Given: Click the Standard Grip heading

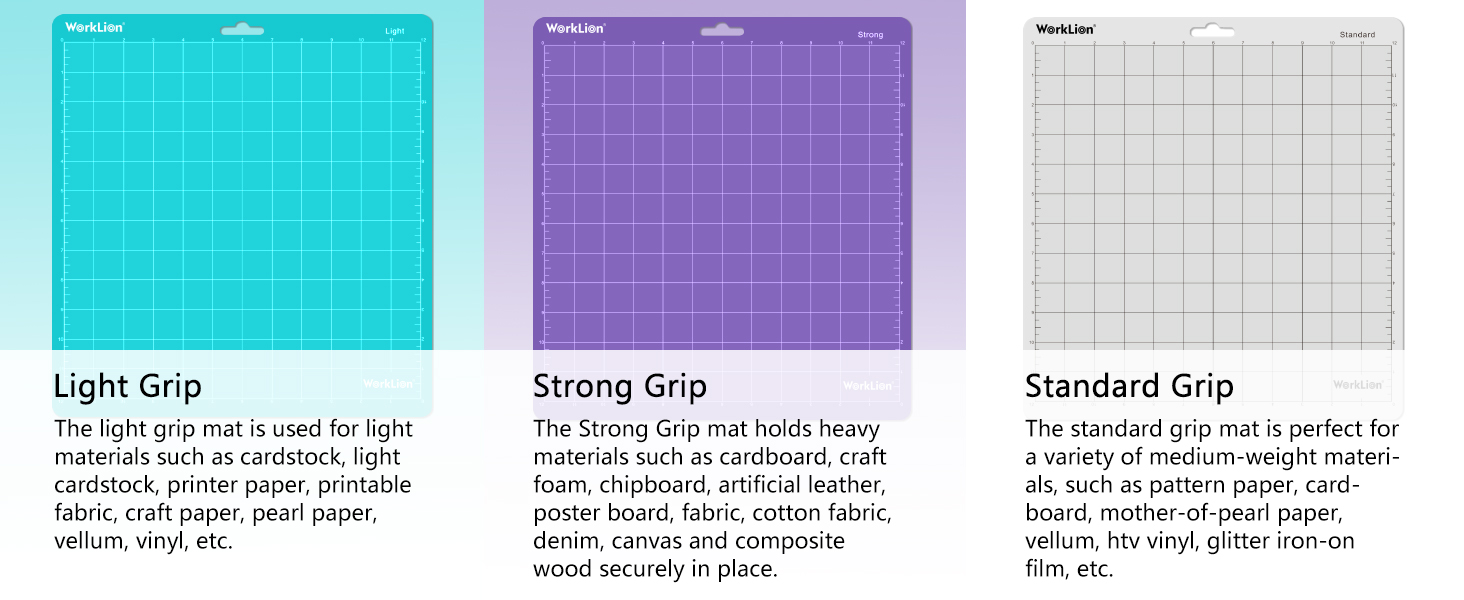Looking at the screenshot, I should tap(1129, 386).
